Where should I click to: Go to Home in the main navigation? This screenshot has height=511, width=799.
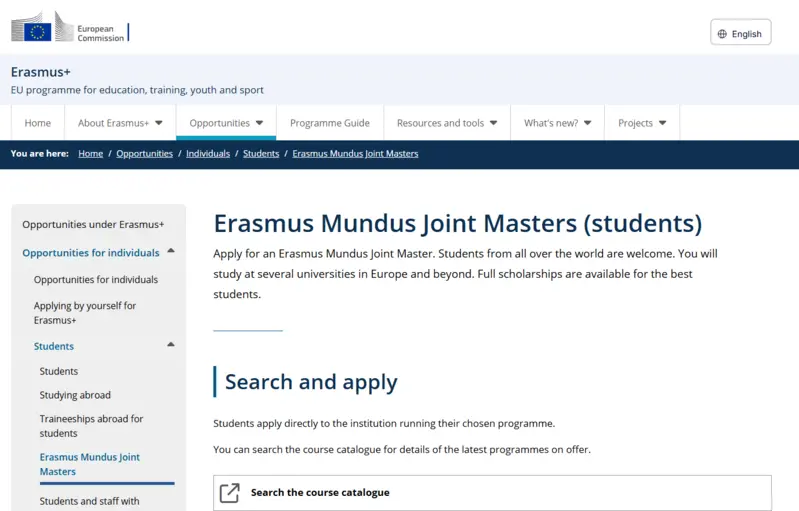coord(38,123)
